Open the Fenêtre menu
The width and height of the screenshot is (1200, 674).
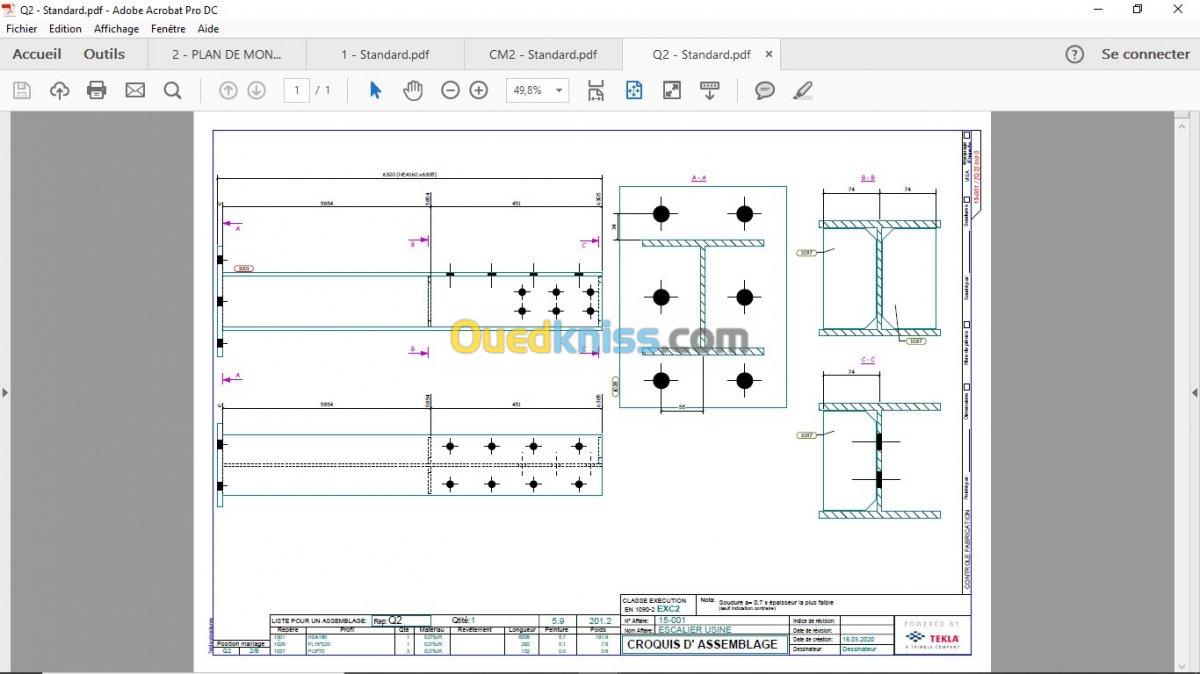[x=168, y=29]
